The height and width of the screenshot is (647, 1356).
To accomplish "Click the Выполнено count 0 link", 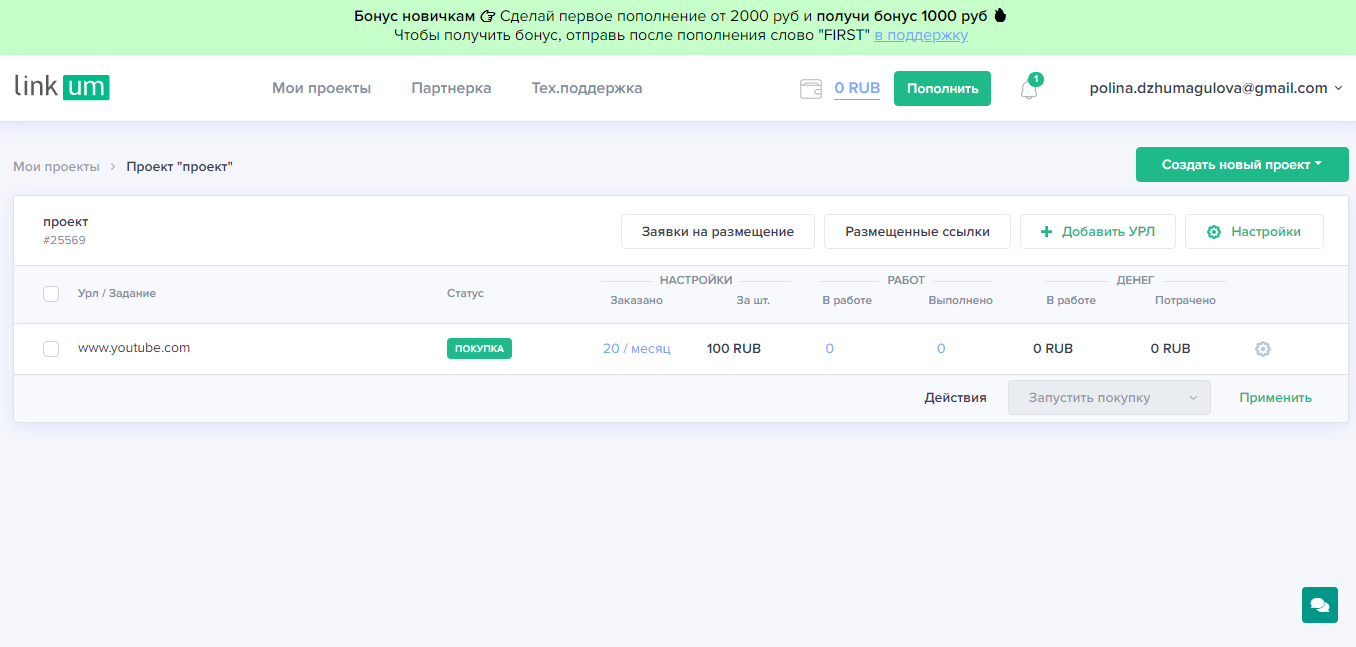I will [941, 349].
